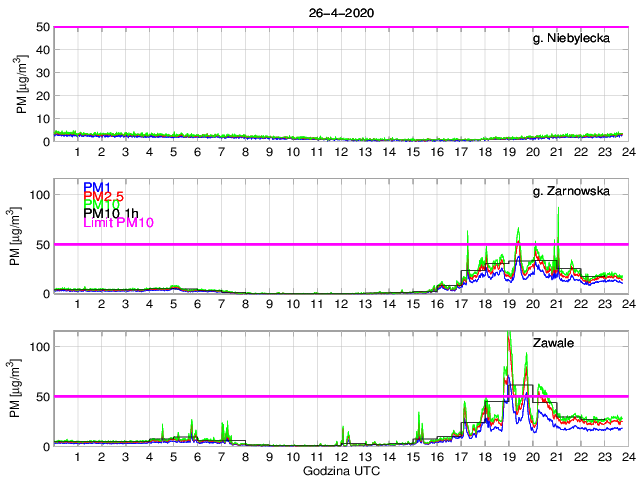Click the 100 tick on middle panel y-axis

click(39, 194)
